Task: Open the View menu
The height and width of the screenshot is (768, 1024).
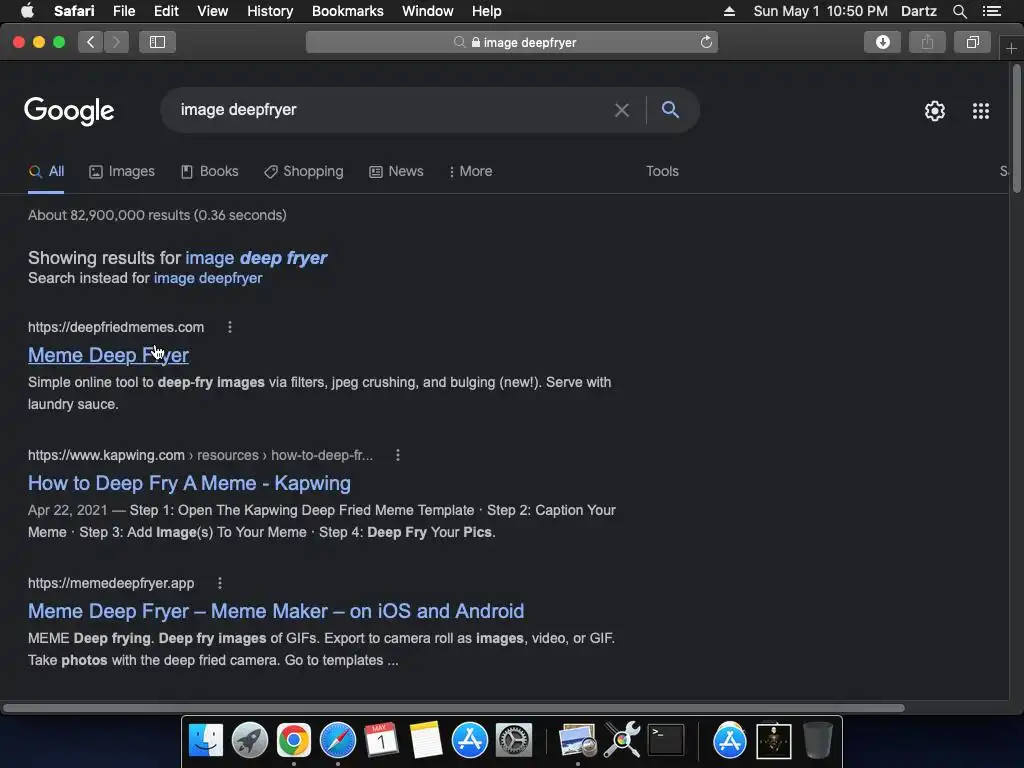Action: click(212, 11)
